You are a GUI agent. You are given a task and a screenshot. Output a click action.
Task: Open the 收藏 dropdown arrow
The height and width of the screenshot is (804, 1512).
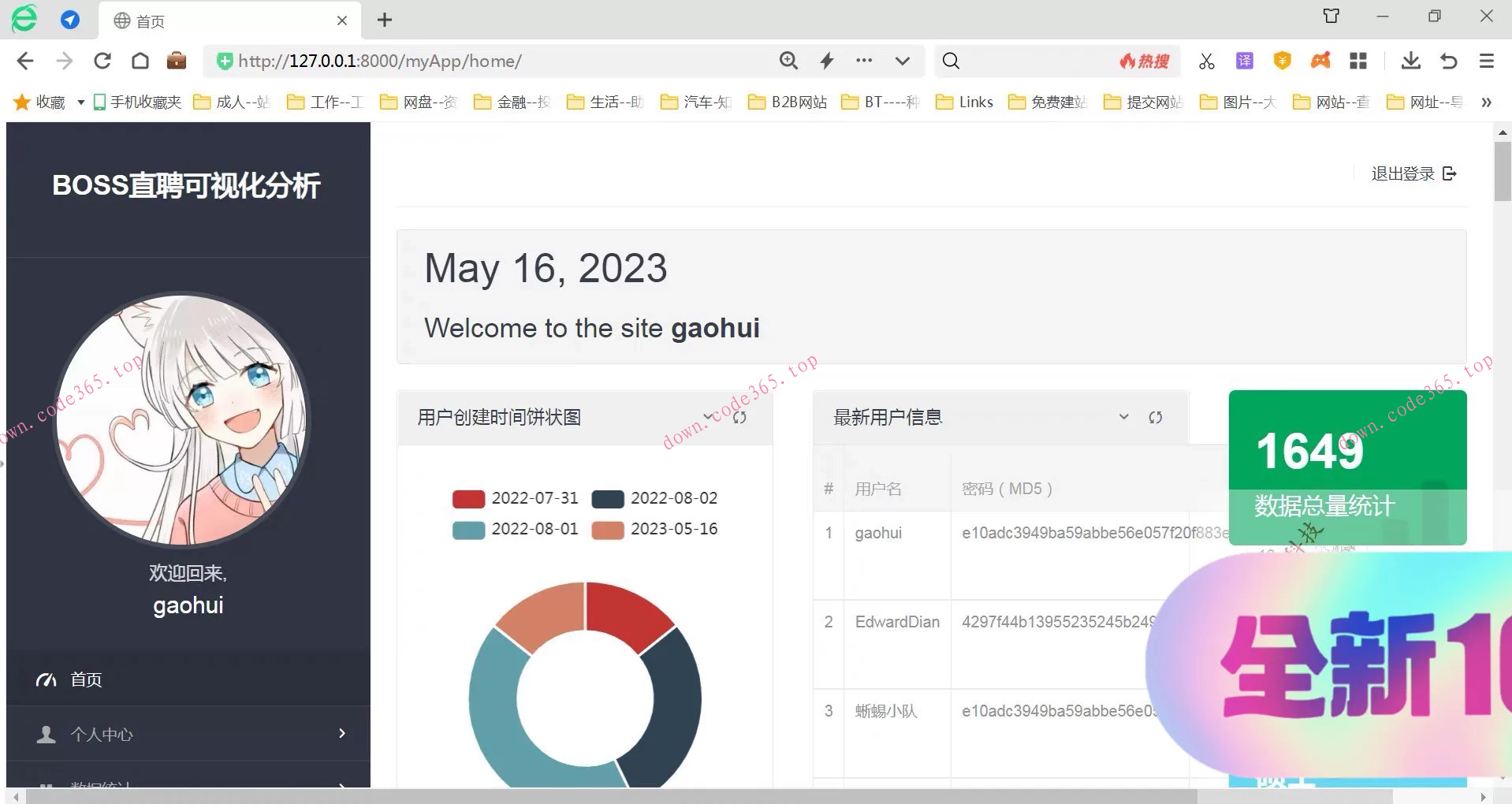click(x=80, y=102)
